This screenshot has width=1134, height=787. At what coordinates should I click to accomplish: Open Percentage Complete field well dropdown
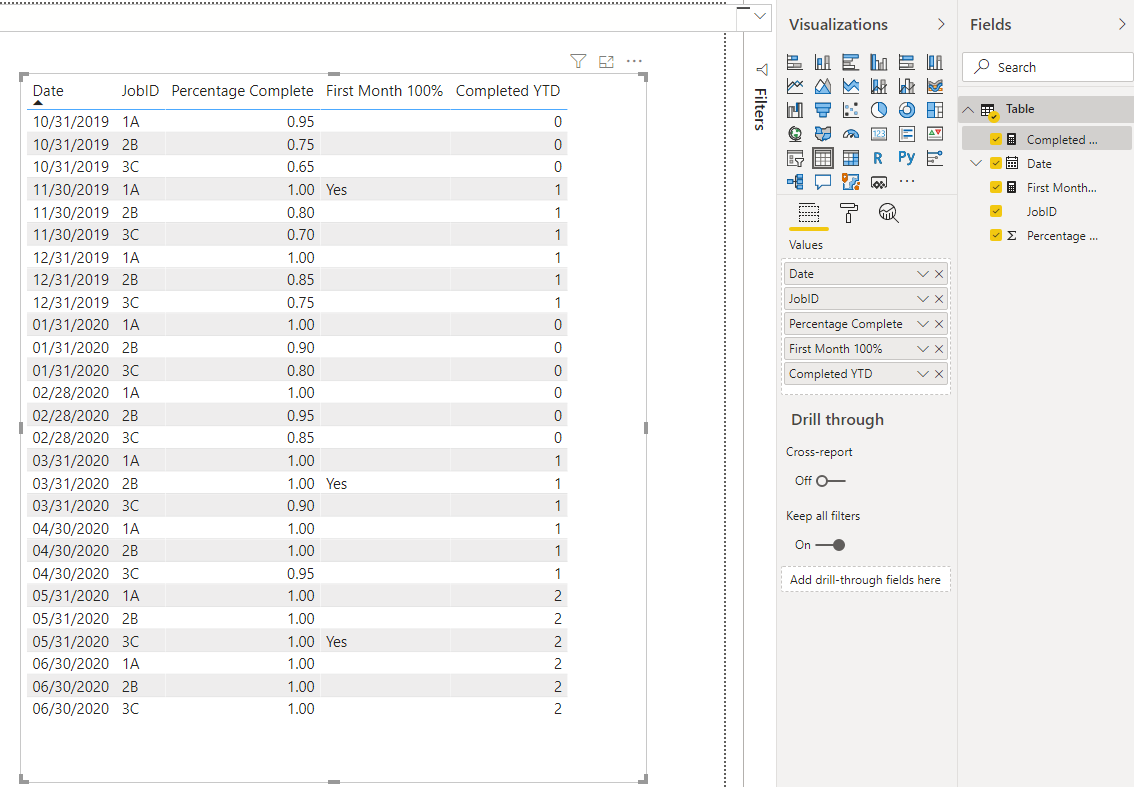click(x=922, y=324)
